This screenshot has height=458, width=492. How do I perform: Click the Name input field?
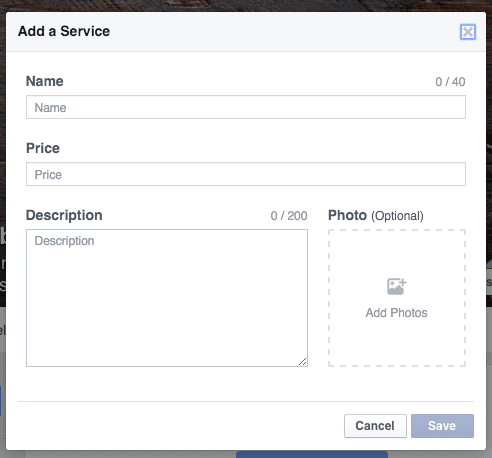click(x=246, y=107)
